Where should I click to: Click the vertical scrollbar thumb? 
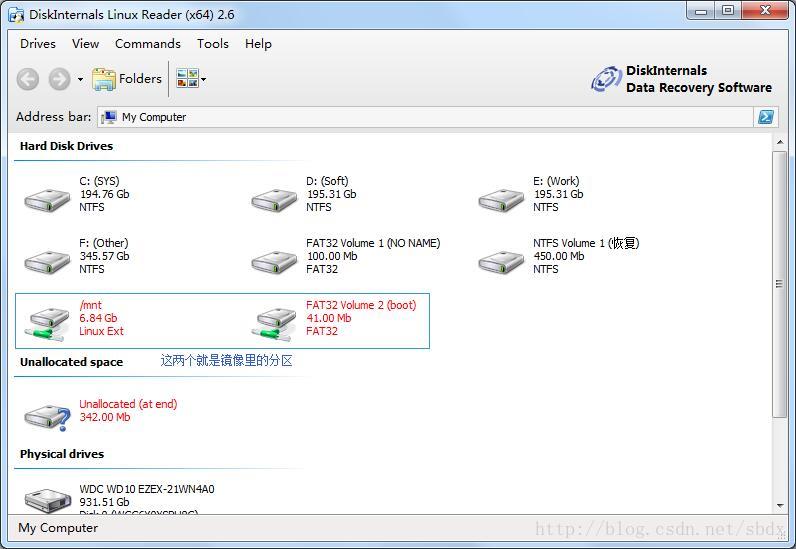point(780,284)
